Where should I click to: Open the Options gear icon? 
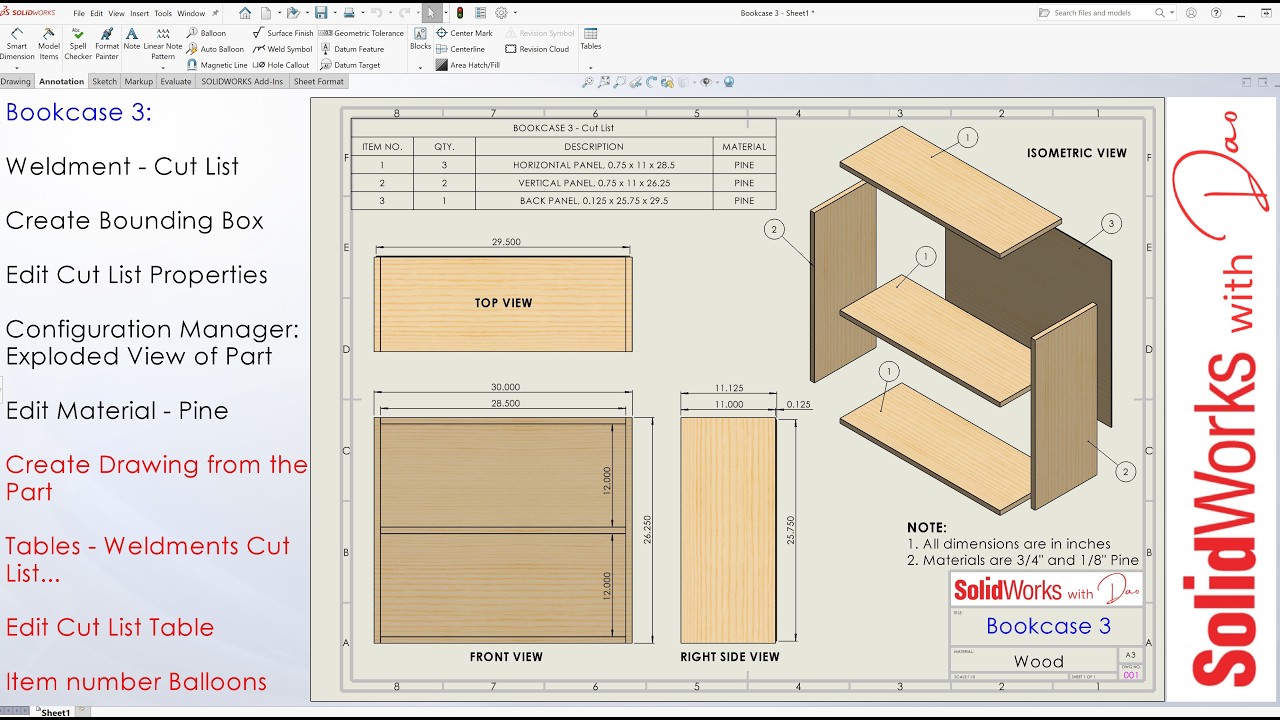coord(501,13)
